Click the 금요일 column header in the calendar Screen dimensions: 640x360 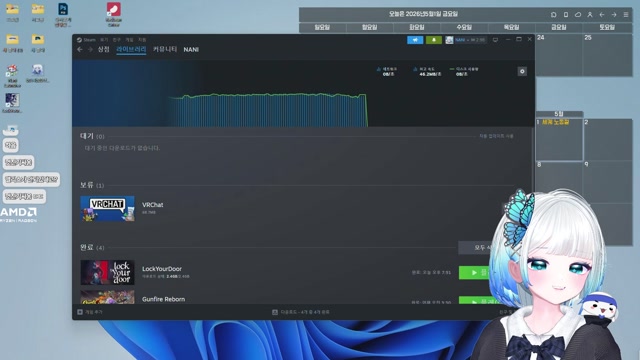coord(559,27)
